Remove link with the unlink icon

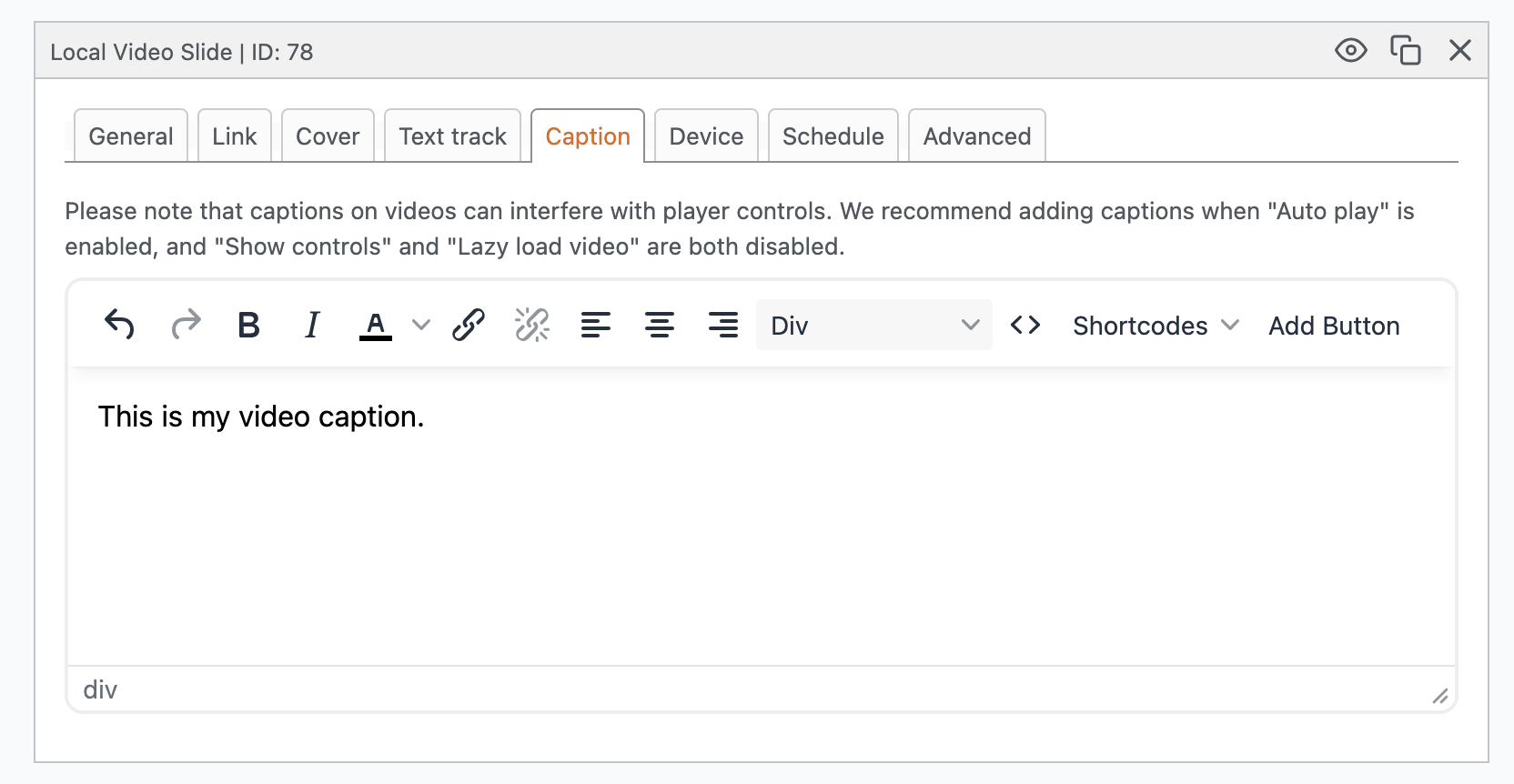(532, 325)
